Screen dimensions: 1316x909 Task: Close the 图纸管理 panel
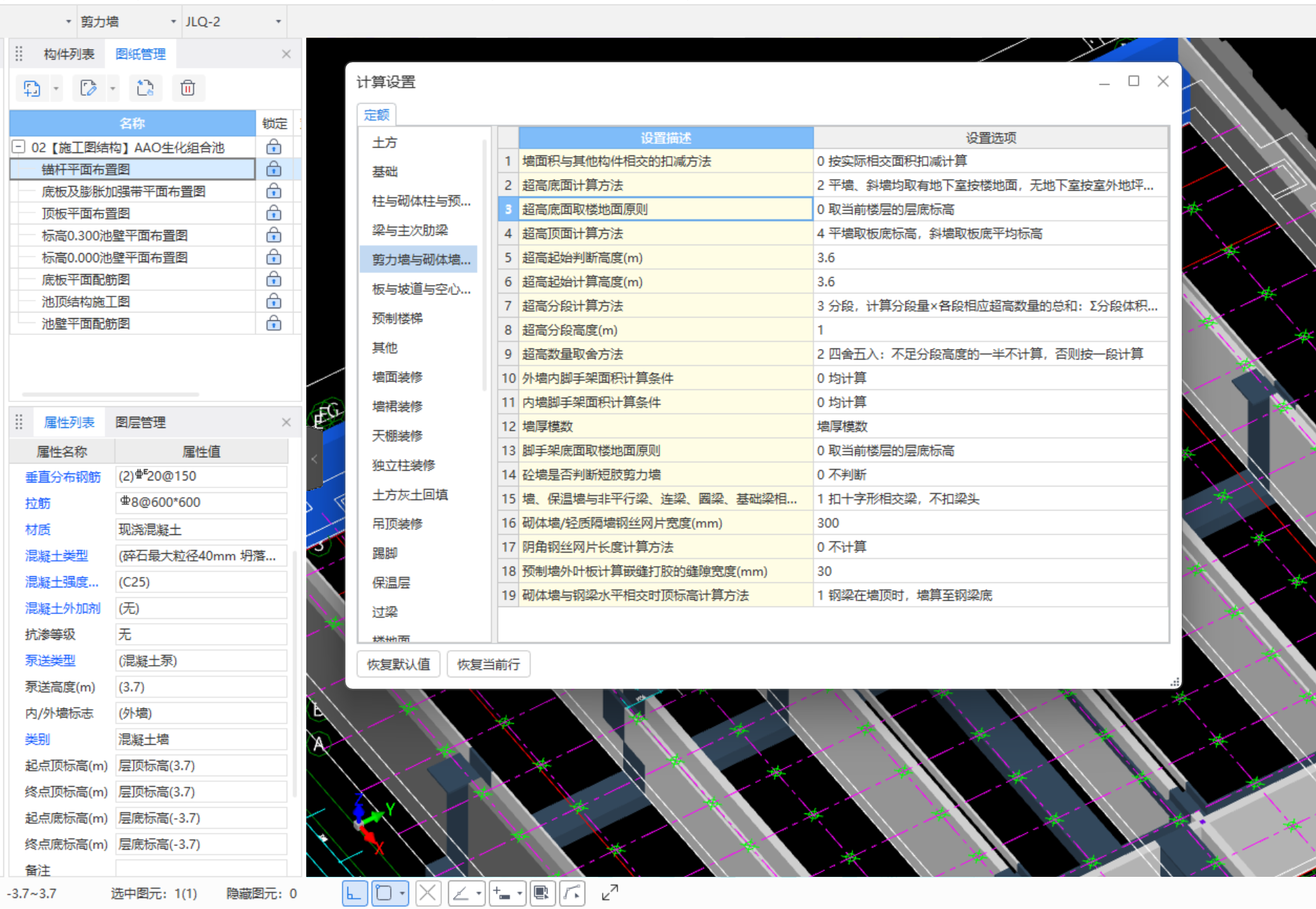click(x=286, y=54)
